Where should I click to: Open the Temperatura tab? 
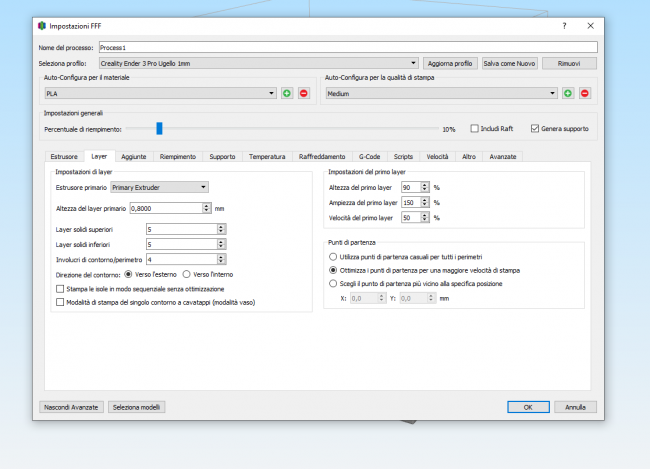(267, 157)
